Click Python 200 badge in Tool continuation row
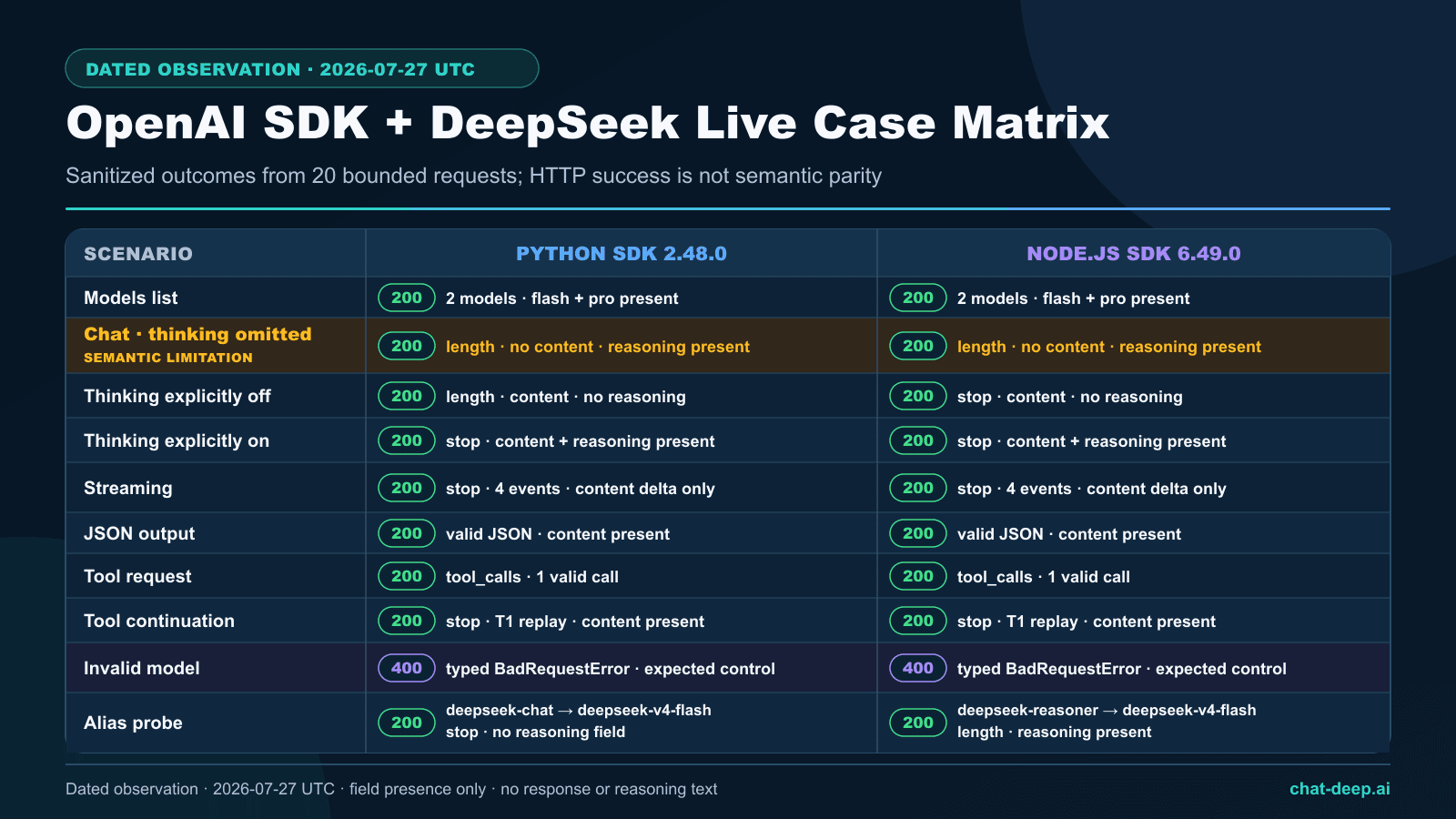This screenshot has height=819, width=1456. click(x=407, y=621)
